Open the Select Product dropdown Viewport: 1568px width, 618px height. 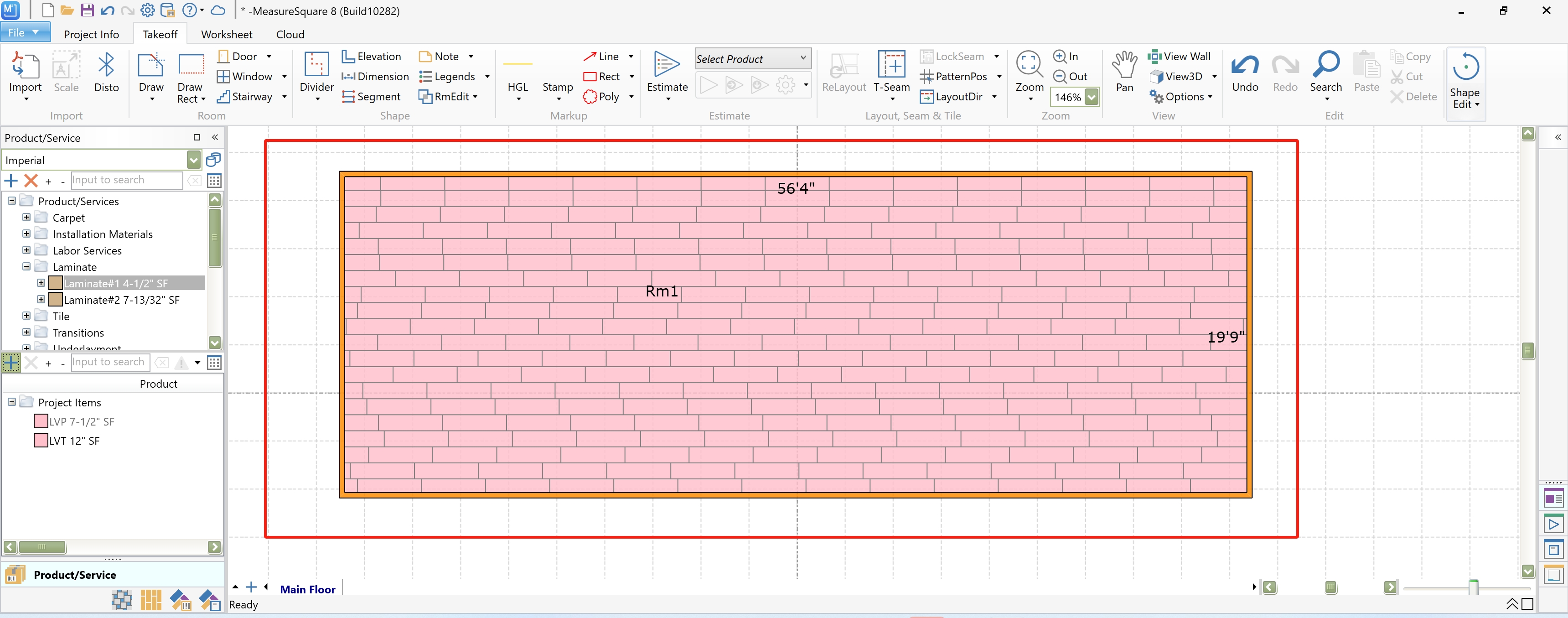(x=803, y=58)
